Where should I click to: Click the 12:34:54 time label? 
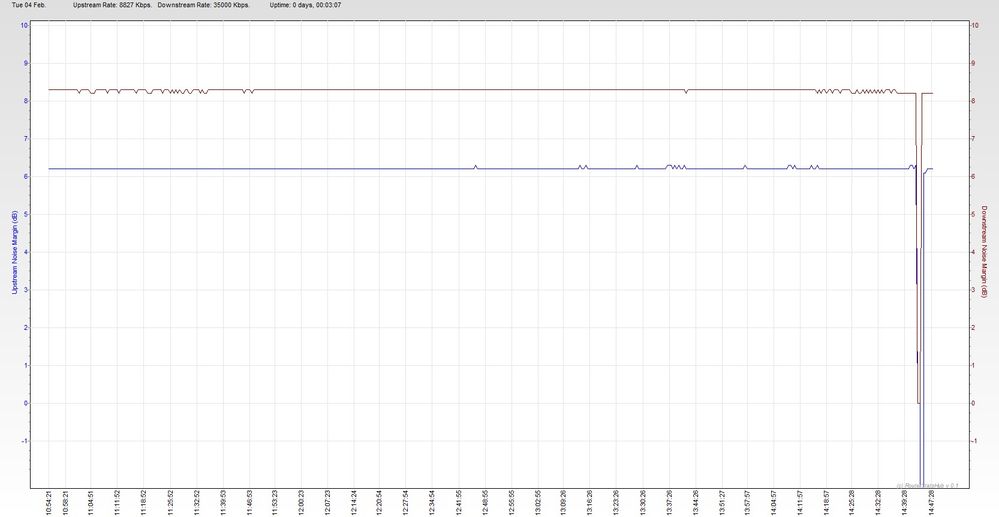click(432, 503)
